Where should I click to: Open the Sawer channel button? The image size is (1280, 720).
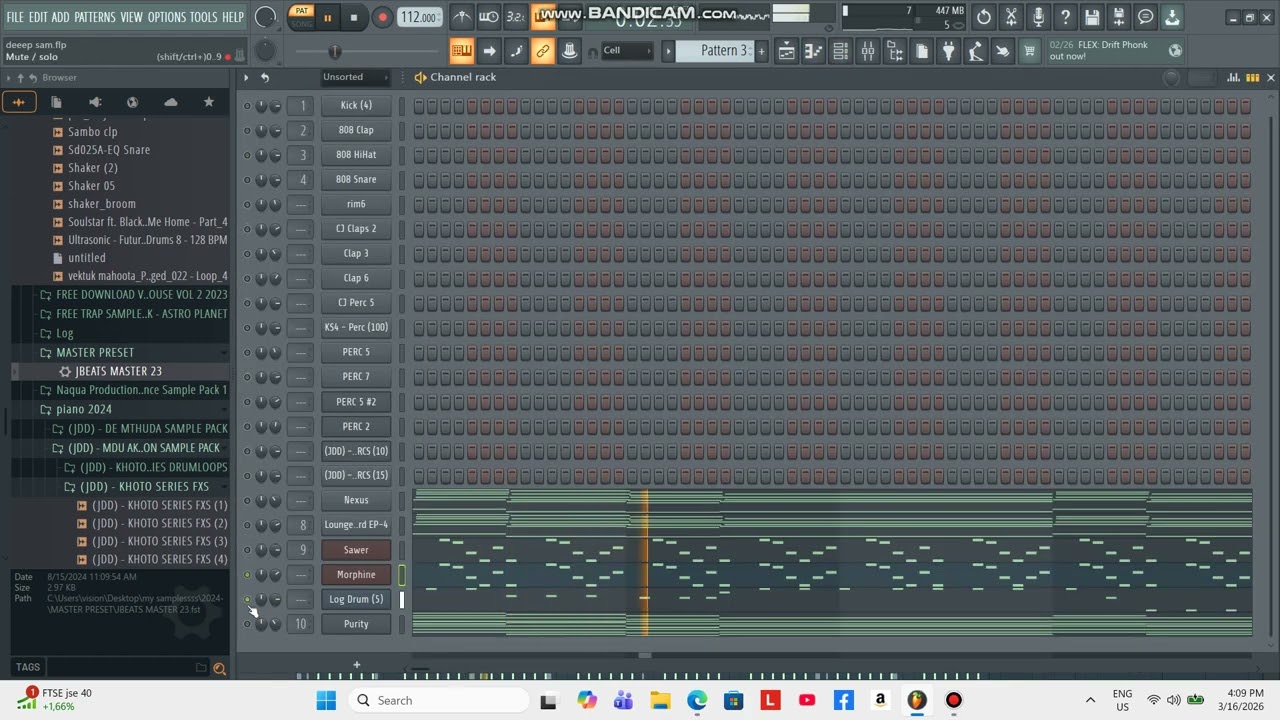(356, 550)
